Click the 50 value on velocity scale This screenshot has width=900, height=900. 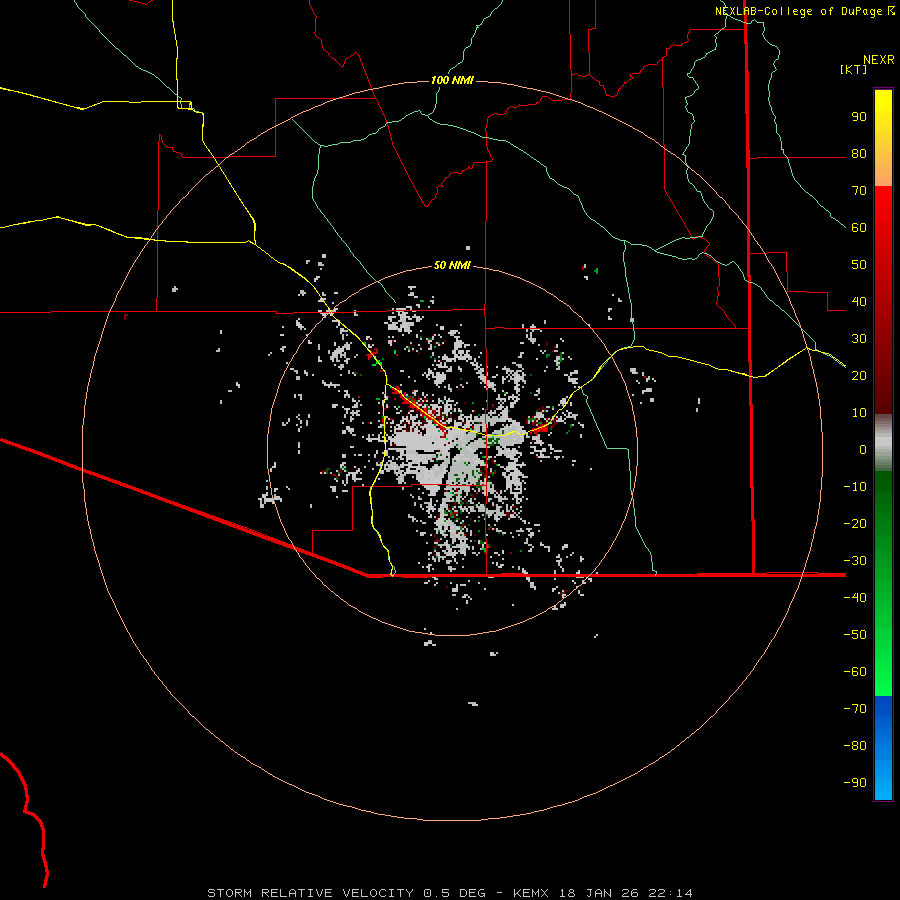click(x=859, y=265)
